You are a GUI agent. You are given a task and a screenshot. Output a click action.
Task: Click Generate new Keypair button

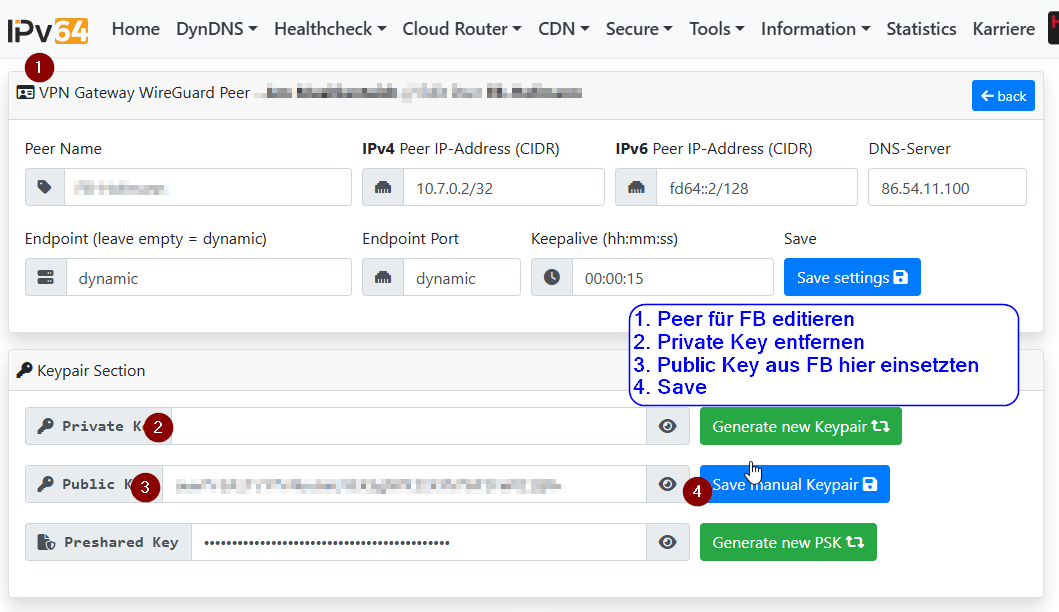pos(800,426)
